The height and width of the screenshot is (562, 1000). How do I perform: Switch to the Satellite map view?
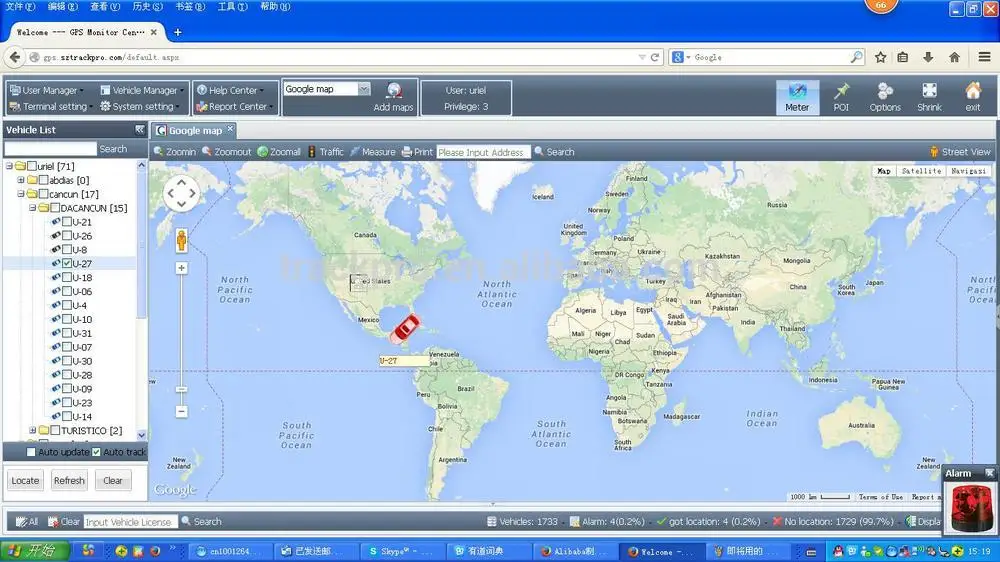920,171
